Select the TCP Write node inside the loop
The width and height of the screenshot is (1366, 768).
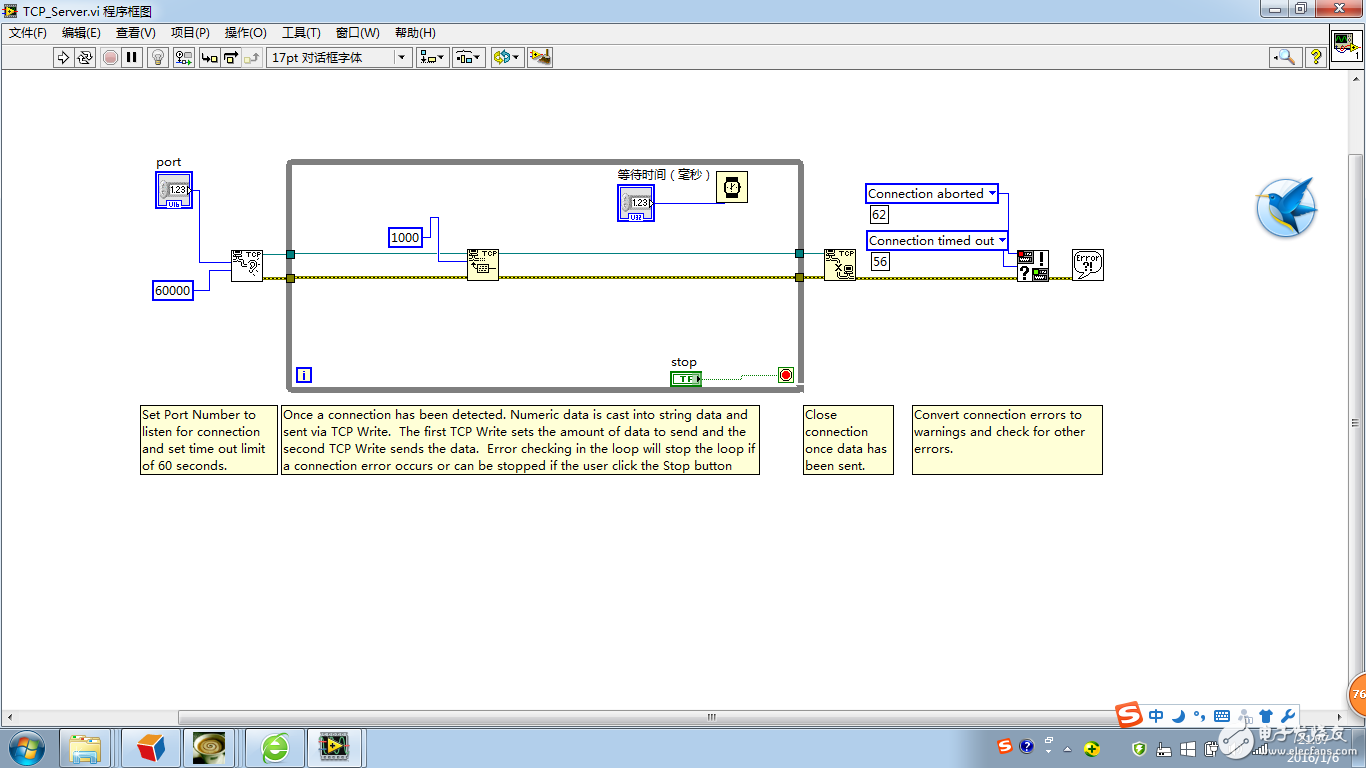(483, 265)
